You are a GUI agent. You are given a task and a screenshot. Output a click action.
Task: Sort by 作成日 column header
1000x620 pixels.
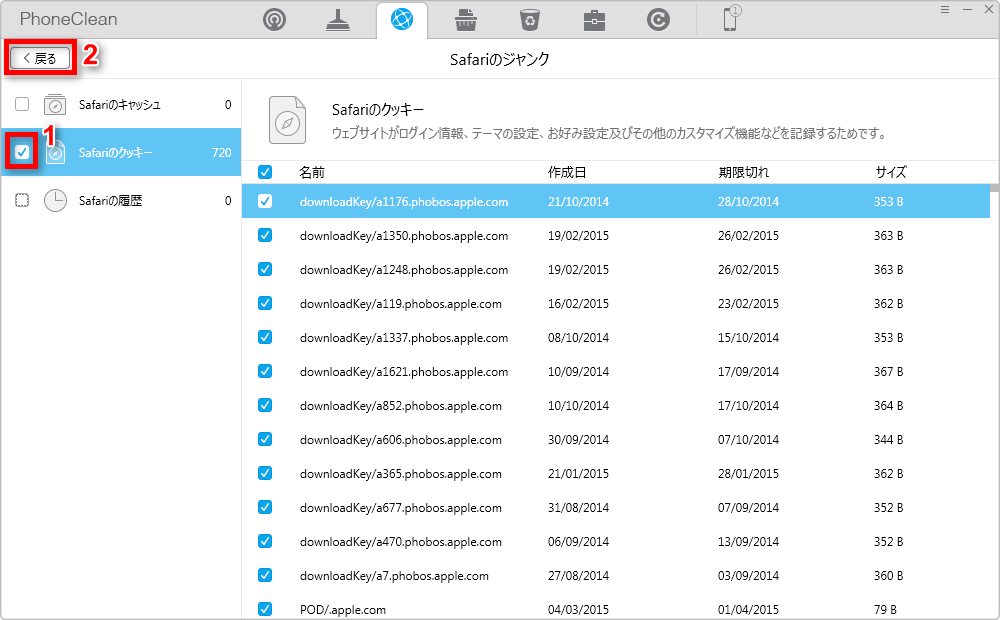pyautogui.click(x=567, y=172)
